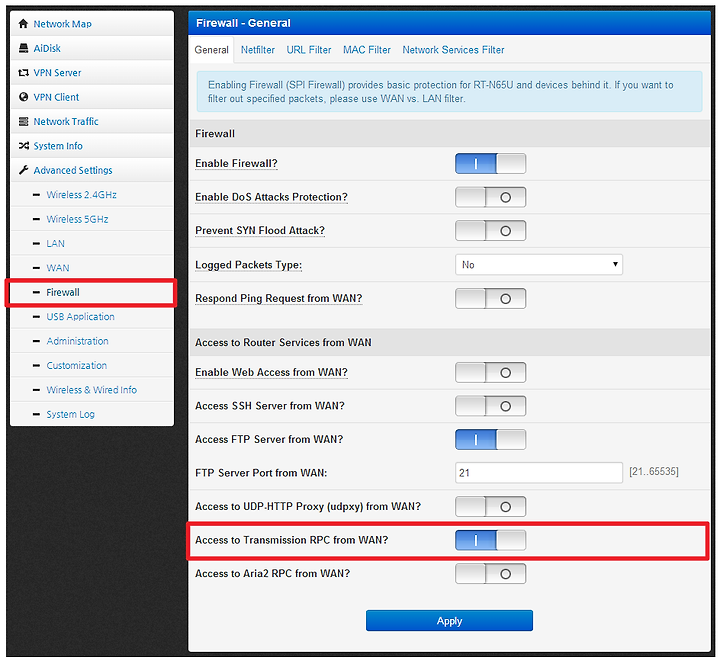Toggle UDP-HTTP Proxy access from WAN
Screen dimensions: 720x664
[490, 506]
